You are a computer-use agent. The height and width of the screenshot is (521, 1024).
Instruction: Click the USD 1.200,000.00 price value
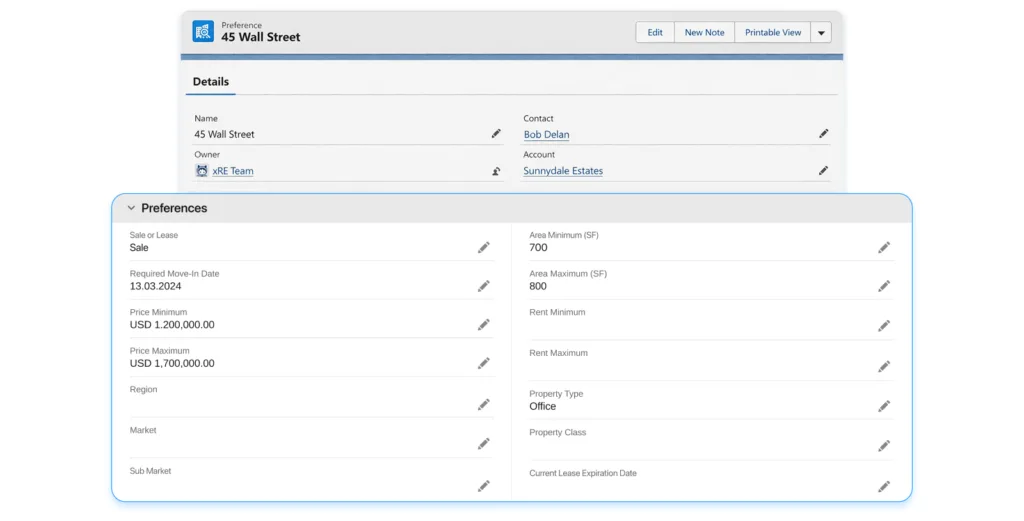click(172, 325)
